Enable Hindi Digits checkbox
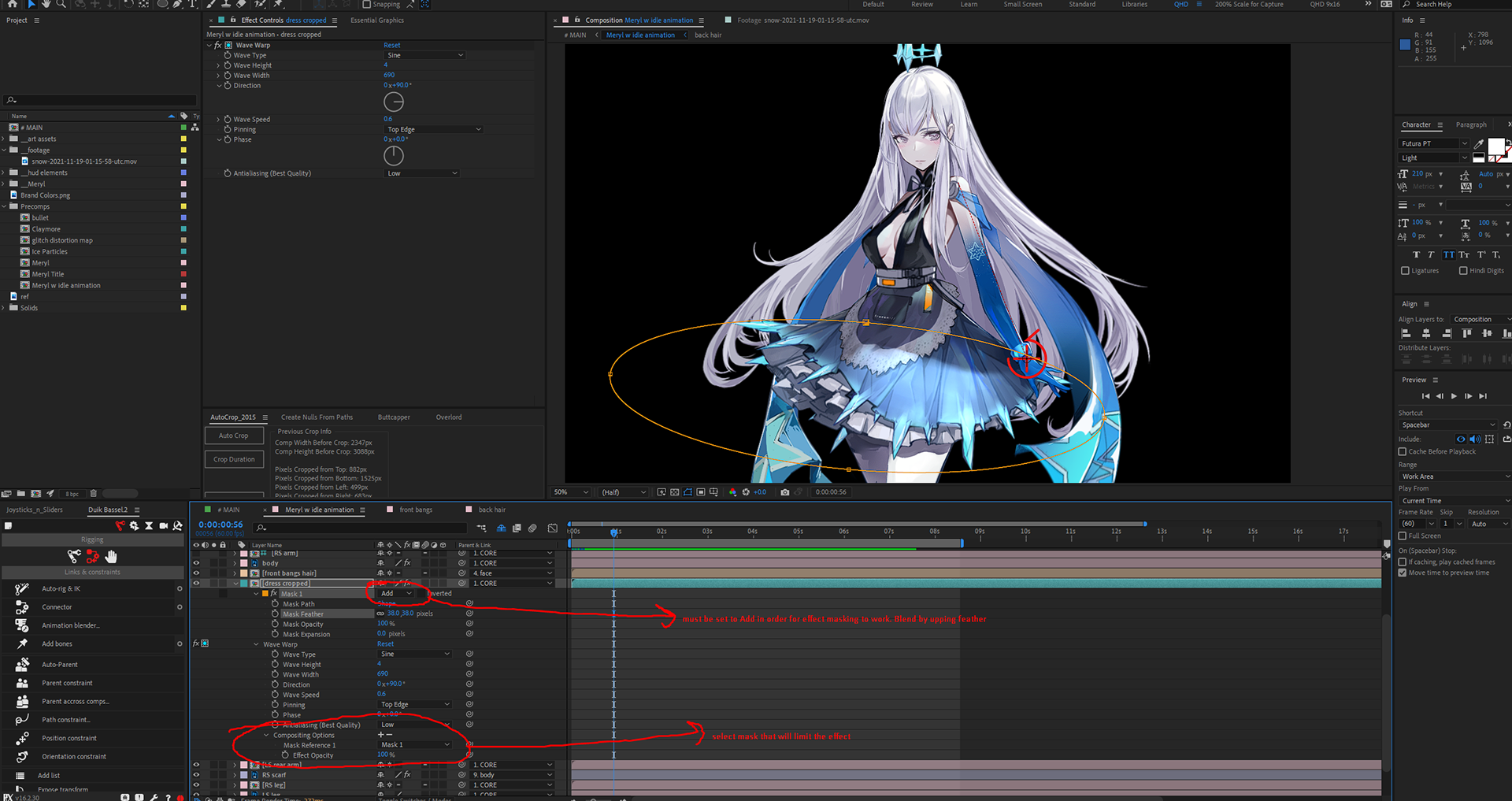1512x801 pixels. [x=1463, y=271]
